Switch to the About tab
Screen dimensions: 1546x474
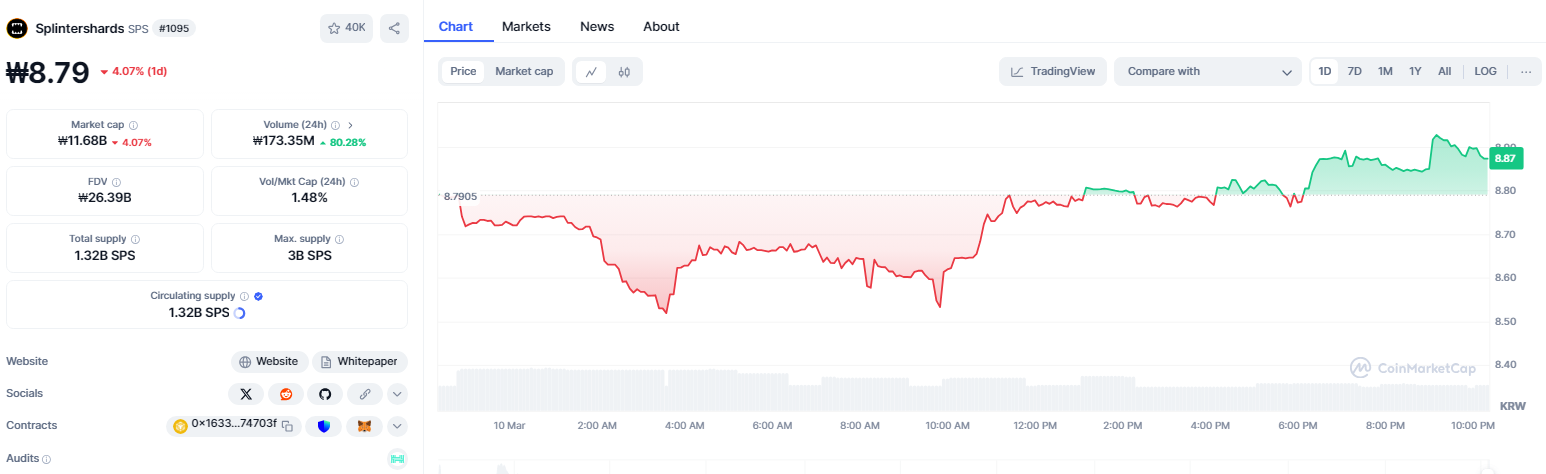tap(661, 26)
